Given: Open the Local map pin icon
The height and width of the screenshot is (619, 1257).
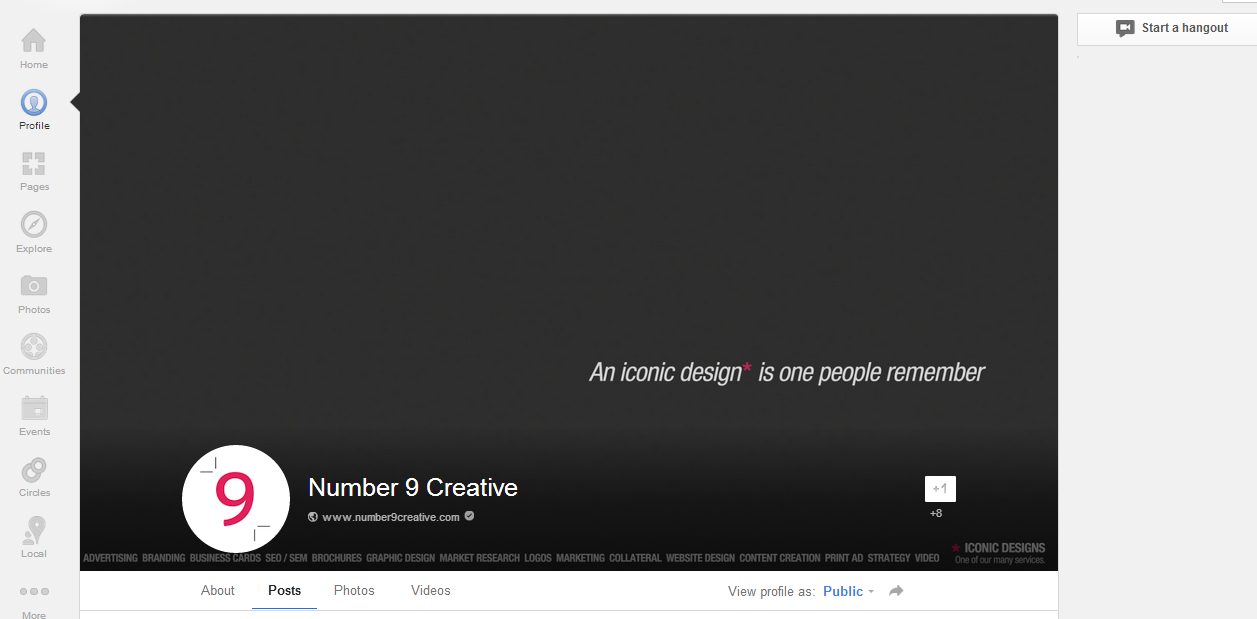Looking at the screenshot, I should click(x=34, y=530).
